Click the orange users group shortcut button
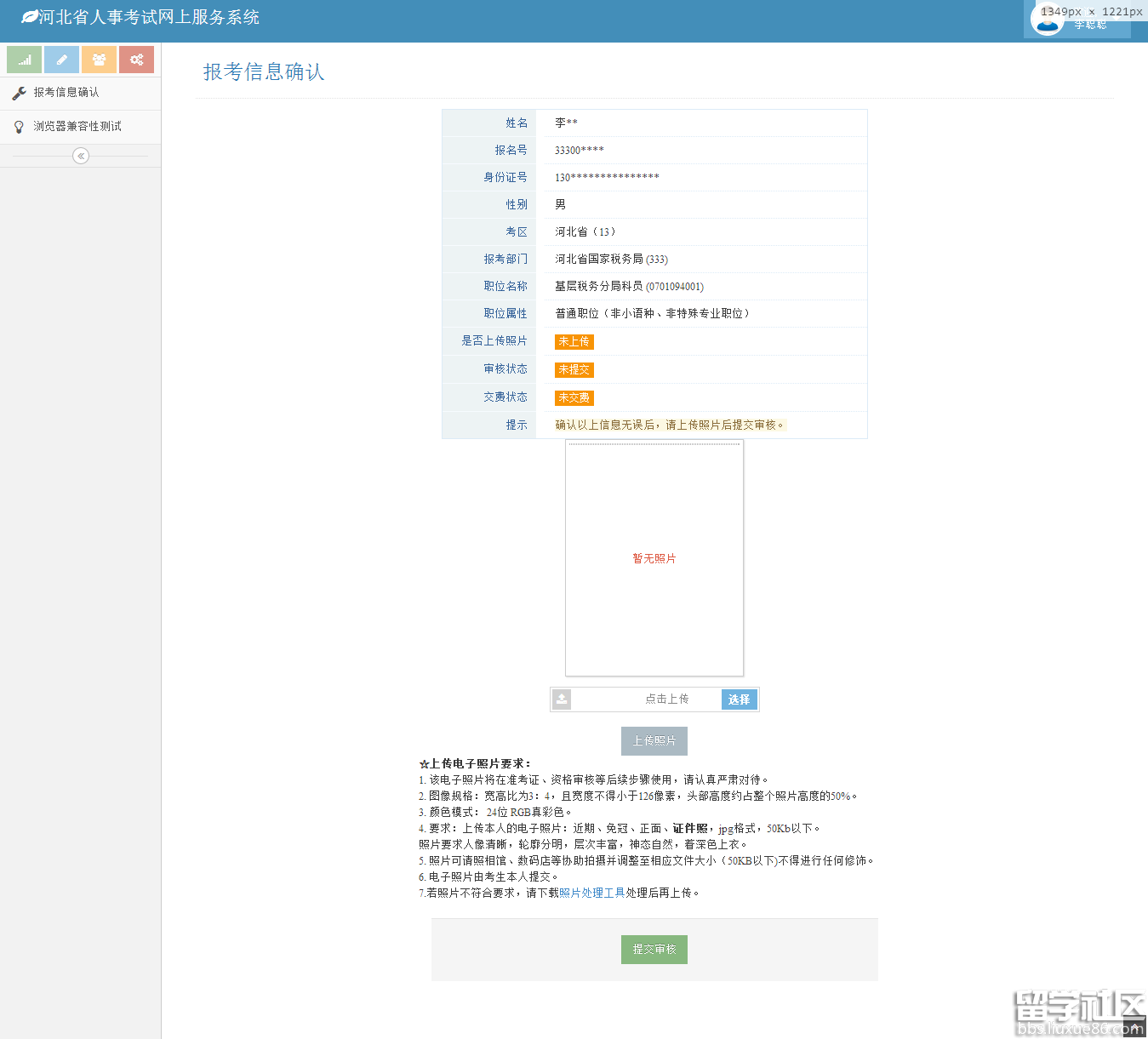1148x1039 pixels. click(x=99, y=60)
